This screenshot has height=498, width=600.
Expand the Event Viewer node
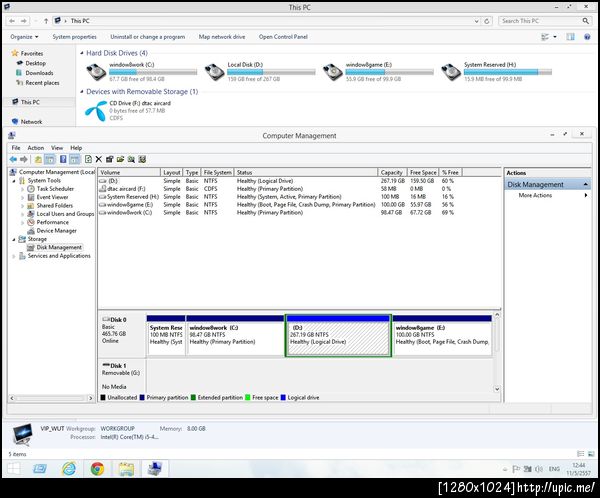[x=22, y=198]
